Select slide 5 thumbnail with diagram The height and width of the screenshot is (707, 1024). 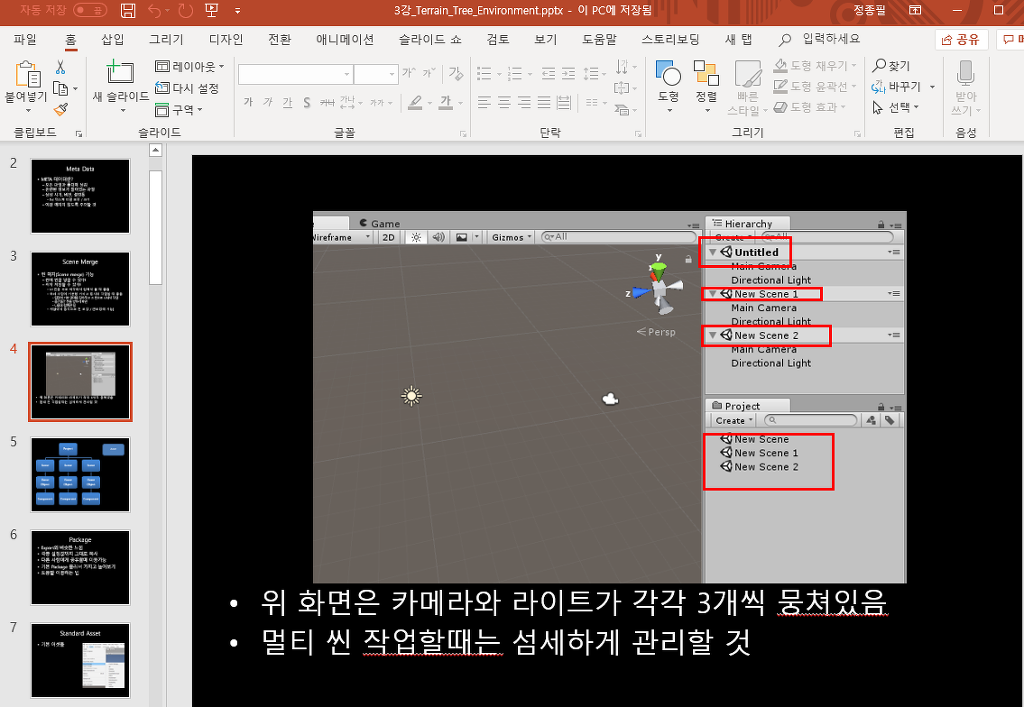click(80, 475)
